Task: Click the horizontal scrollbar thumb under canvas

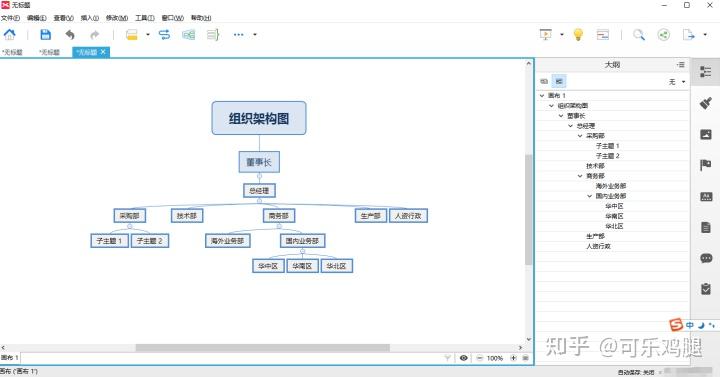Action: 262,348
